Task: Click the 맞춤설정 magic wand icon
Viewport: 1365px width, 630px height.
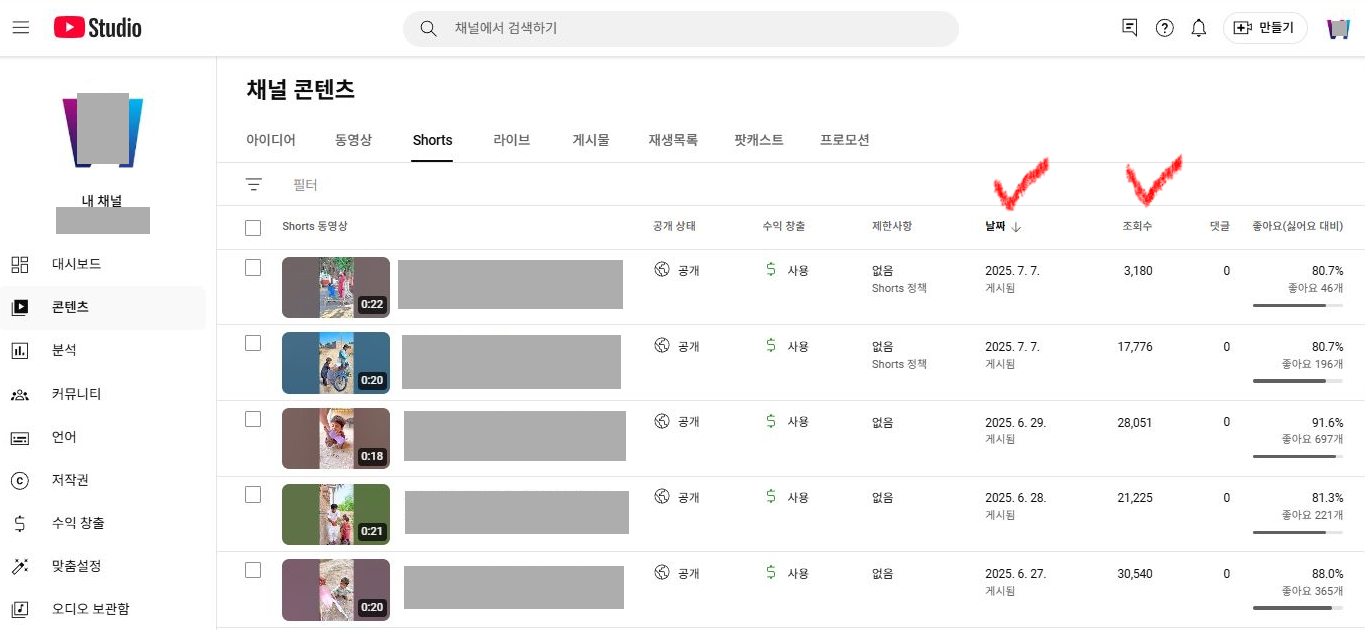Action: [20, 566]
